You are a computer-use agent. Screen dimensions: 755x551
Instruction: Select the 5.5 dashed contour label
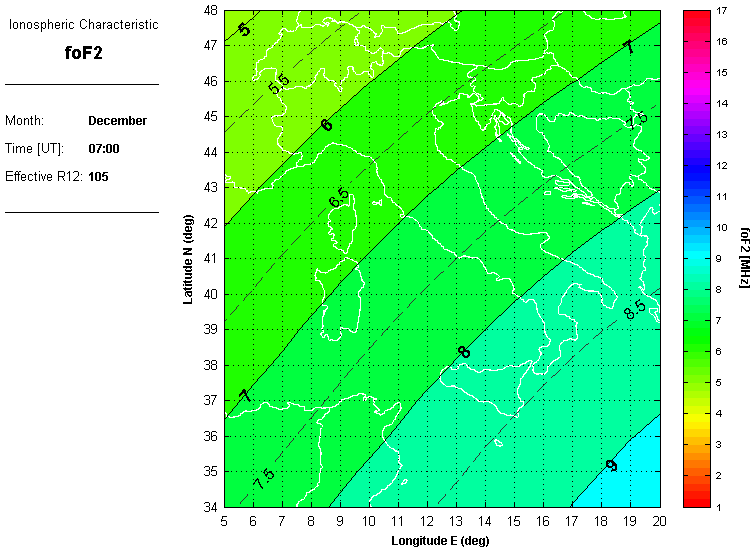(x=279, y=85)
